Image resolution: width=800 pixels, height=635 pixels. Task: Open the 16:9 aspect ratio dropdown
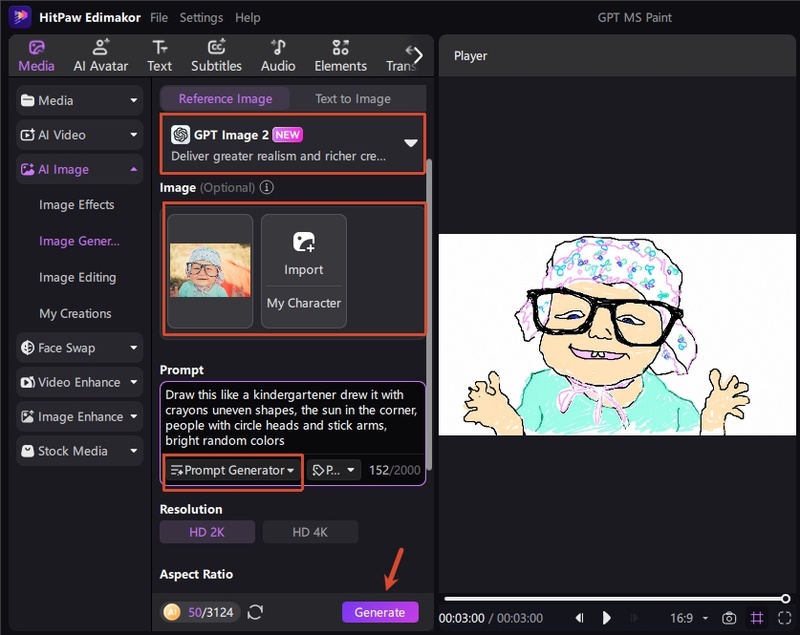point(689,618)
